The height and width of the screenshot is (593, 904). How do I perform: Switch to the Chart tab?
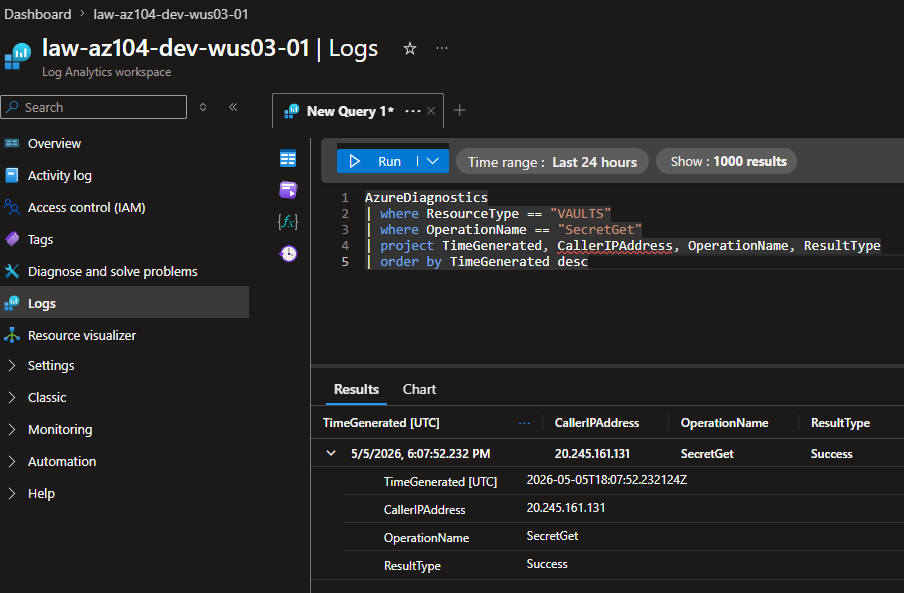tap(419, 389)
